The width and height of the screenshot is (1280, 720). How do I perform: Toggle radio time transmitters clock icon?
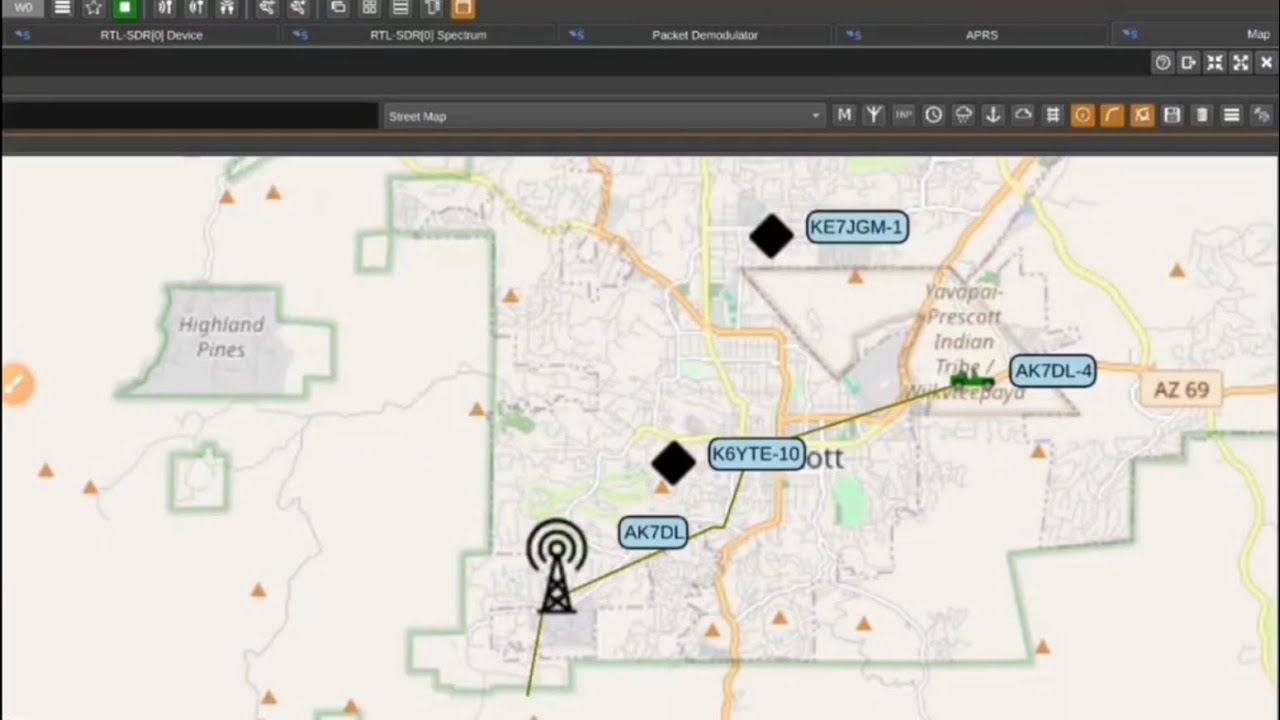(933, 115)
